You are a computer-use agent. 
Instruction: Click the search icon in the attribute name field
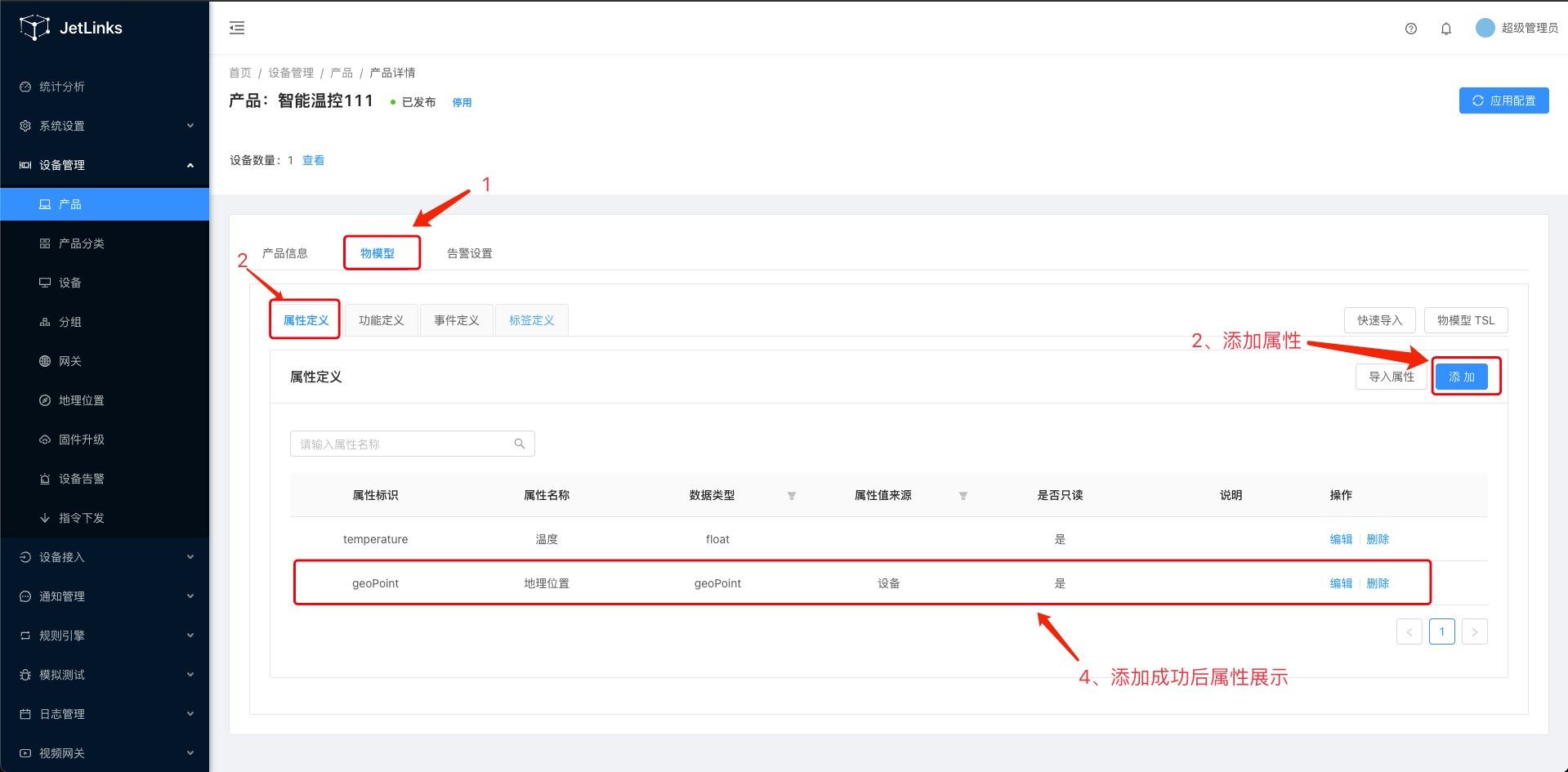pyautogui.click(x=520, y=444)
